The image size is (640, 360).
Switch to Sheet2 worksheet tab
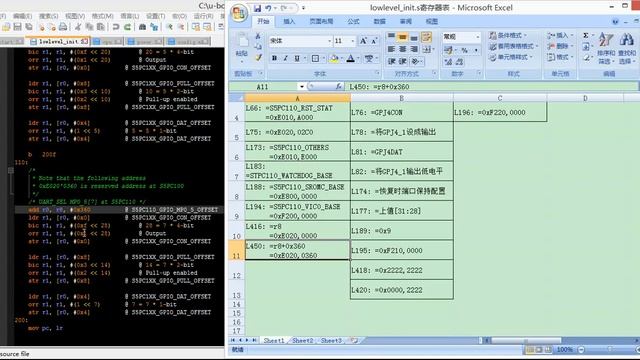point(302,340)
